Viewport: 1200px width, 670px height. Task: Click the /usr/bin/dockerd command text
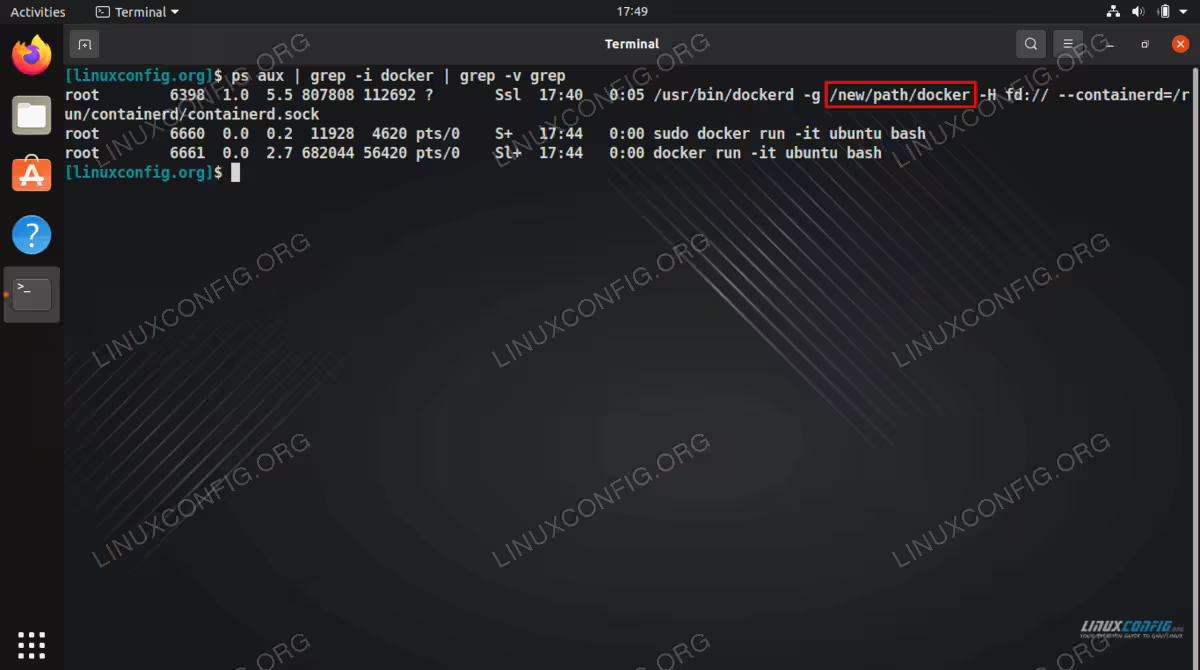tap(722, 95)
